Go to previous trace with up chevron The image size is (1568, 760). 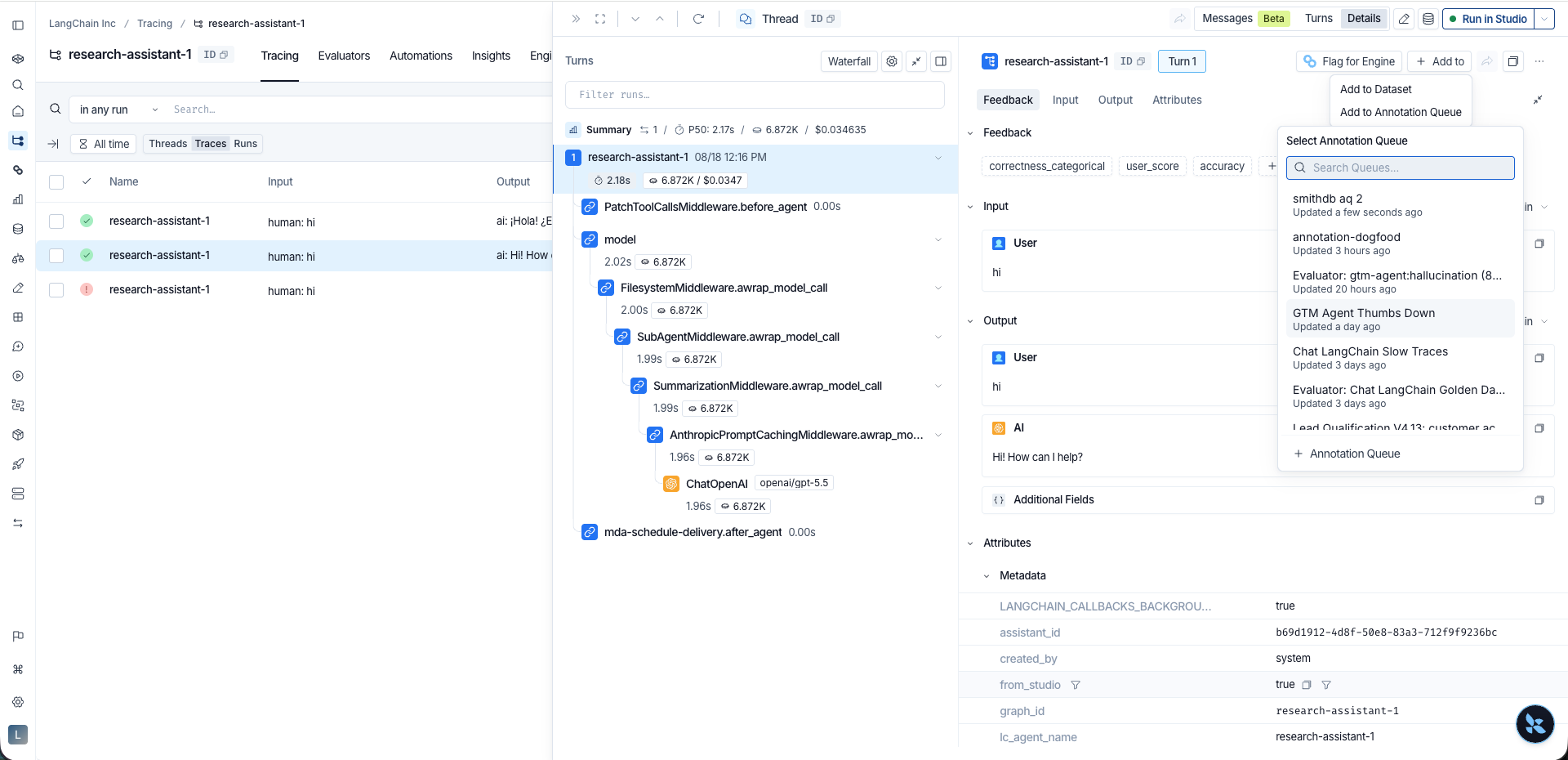(660, 19)
